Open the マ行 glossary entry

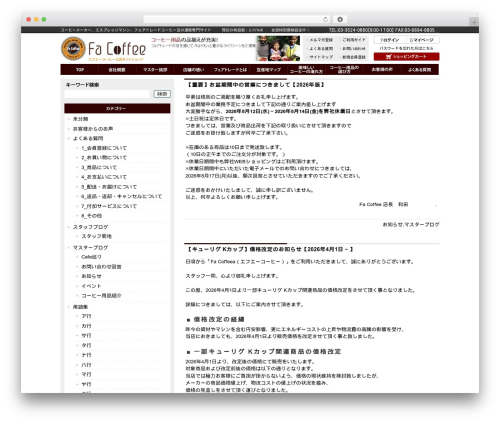click(x=86, y=375)
